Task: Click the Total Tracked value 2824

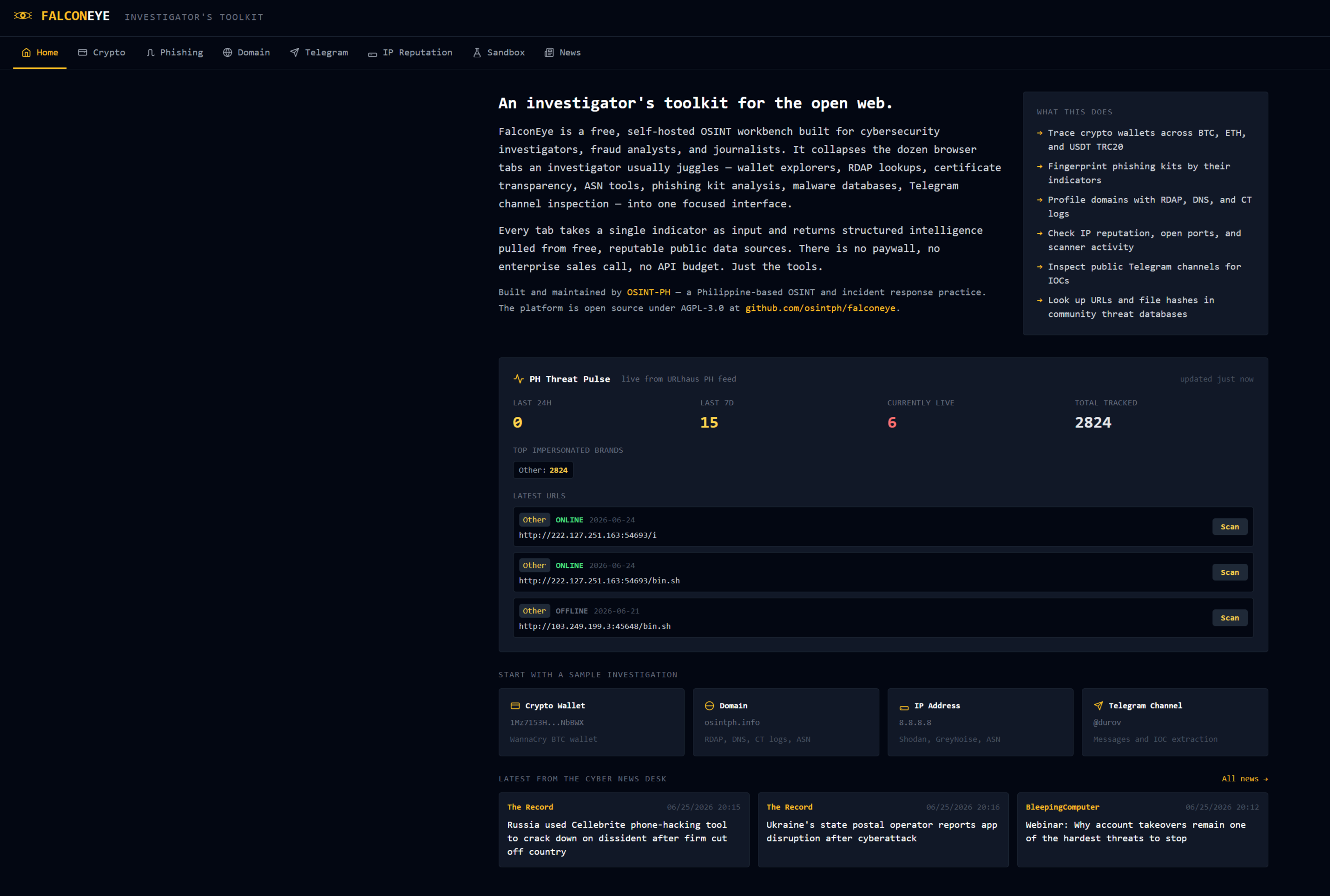Action: (1093, 422)
